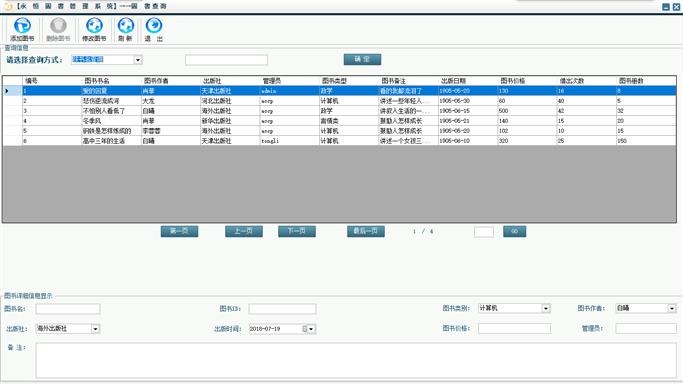Click the 下一页 next-page button
Image resolution: width=683 pixels, height=384 pixels.
(x=297, y=231)
